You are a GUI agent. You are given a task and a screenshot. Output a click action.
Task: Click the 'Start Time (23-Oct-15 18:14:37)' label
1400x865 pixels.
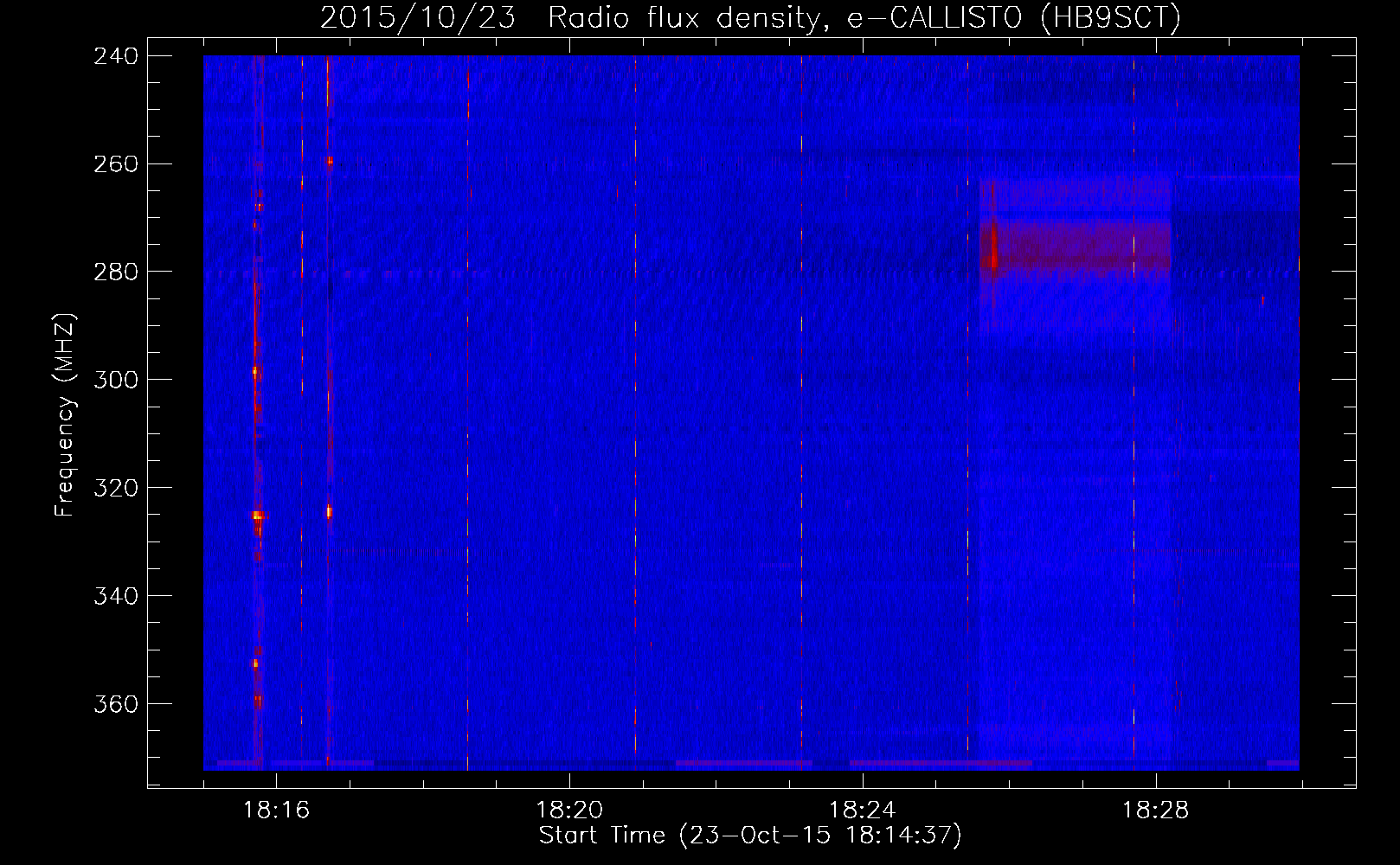(x=750, y=836)
